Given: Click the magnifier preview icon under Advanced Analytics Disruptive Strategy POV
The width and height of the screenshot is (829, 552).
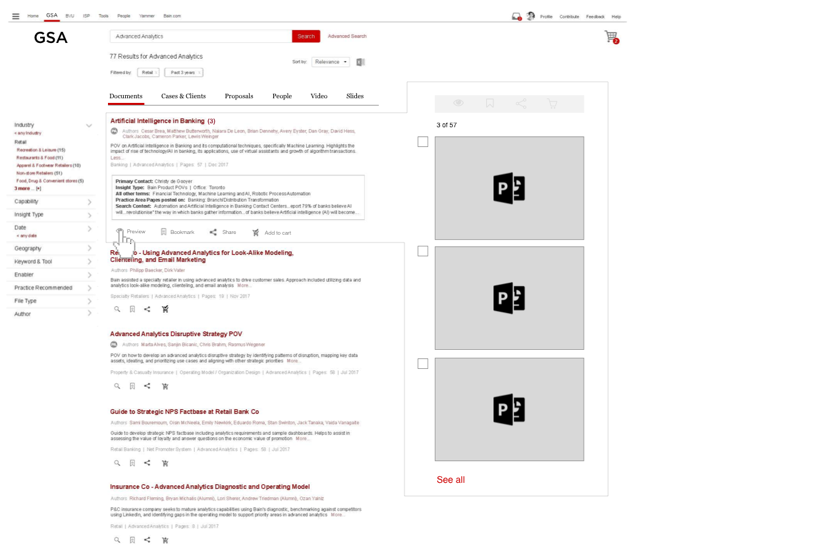Looking at the screenshot, I should [x=117, y=386].
